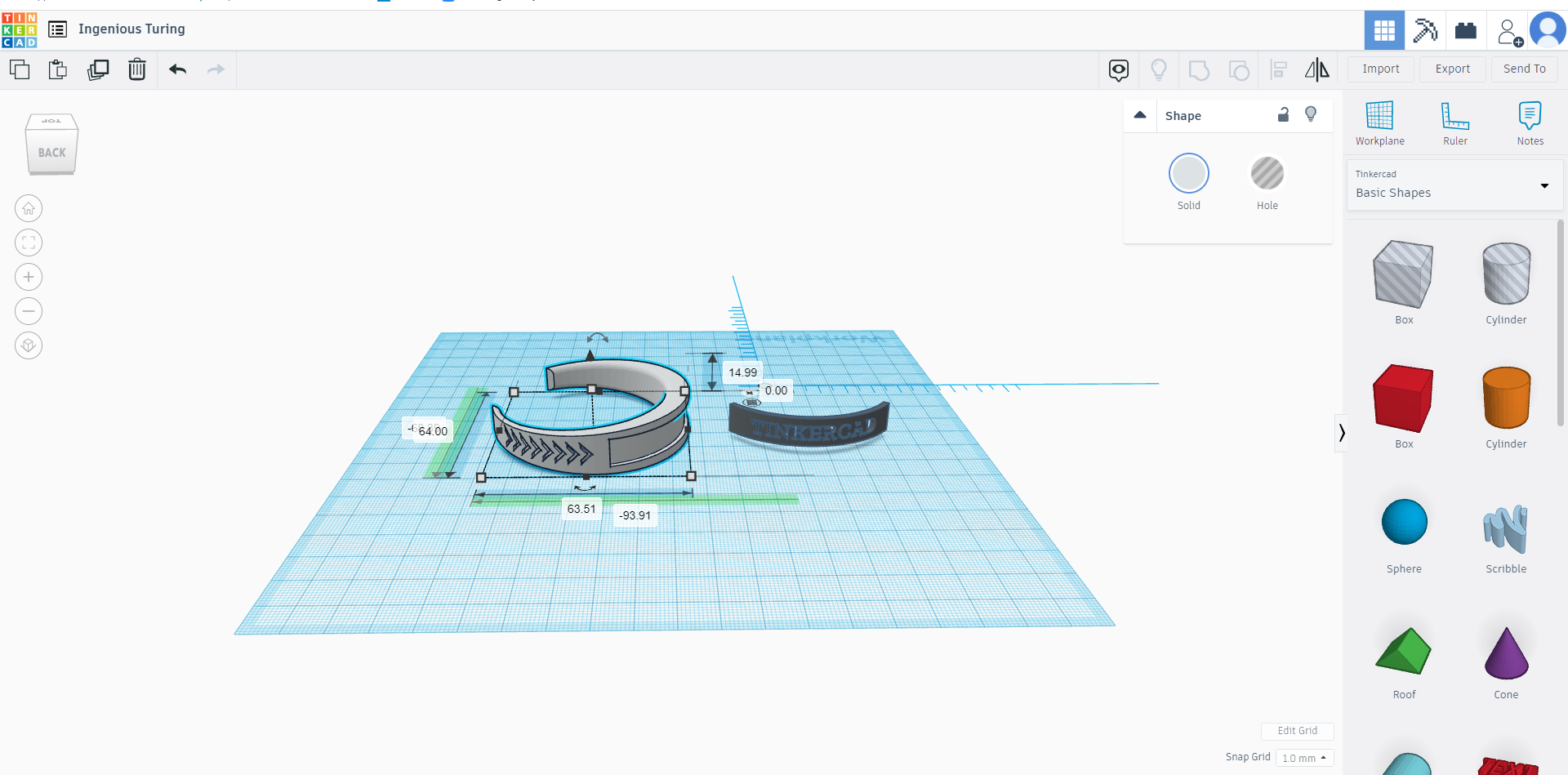The width and height of the screenshot is (1568, 775).
Task: Switch to the BACK view cube face
Action: (x=51, y=151)
